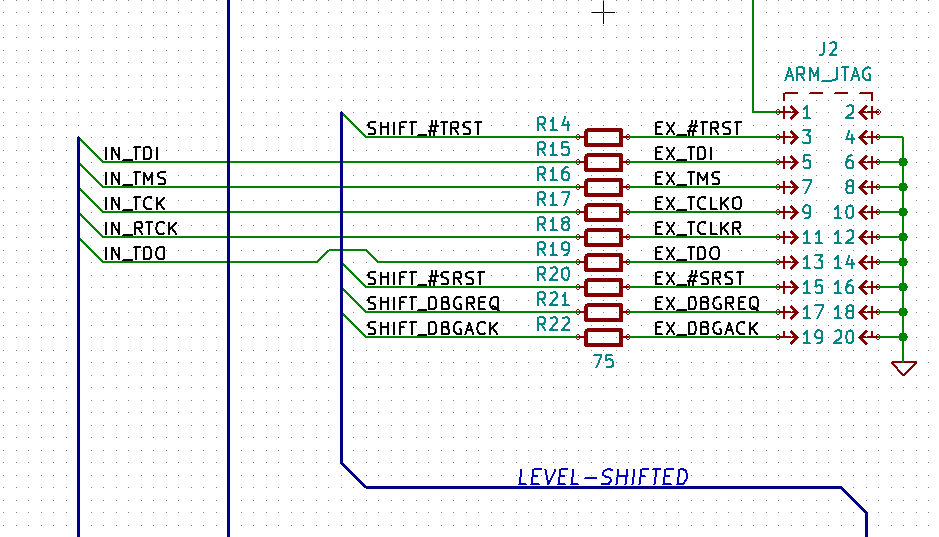
Task: Select resistor R19 symbol
Action: coord(603,262)
